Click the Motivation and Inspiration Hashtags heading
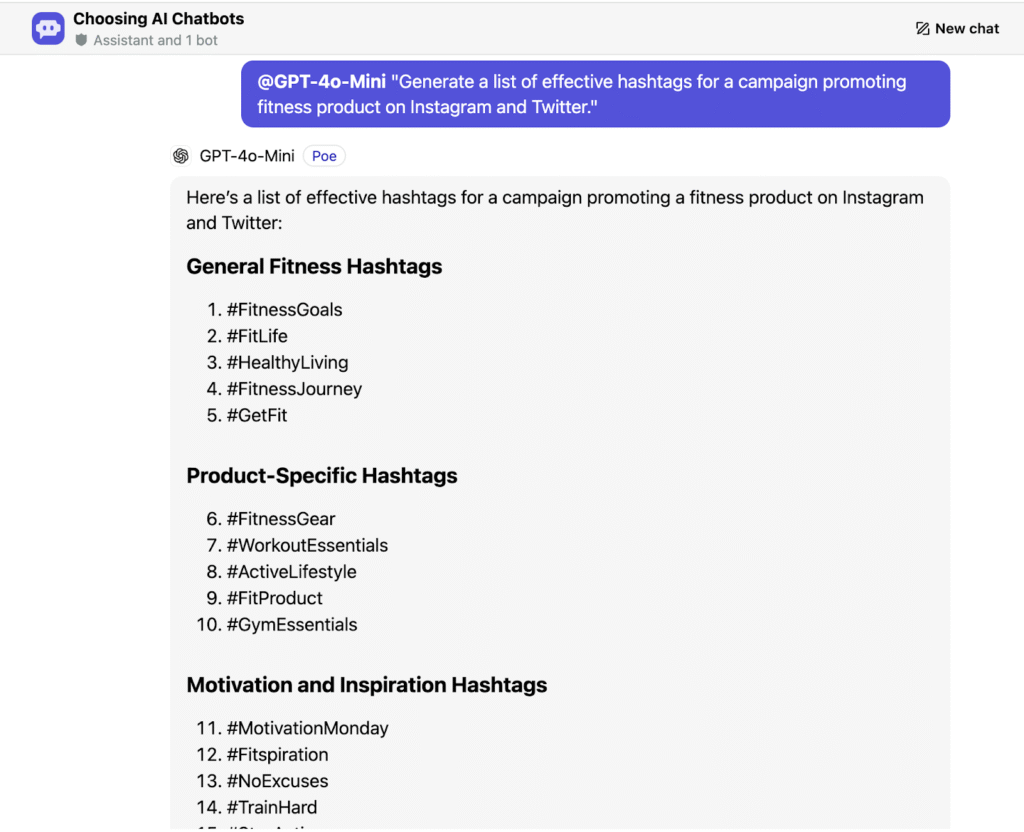The image size is (1024, 832). (x=367, y=685)
